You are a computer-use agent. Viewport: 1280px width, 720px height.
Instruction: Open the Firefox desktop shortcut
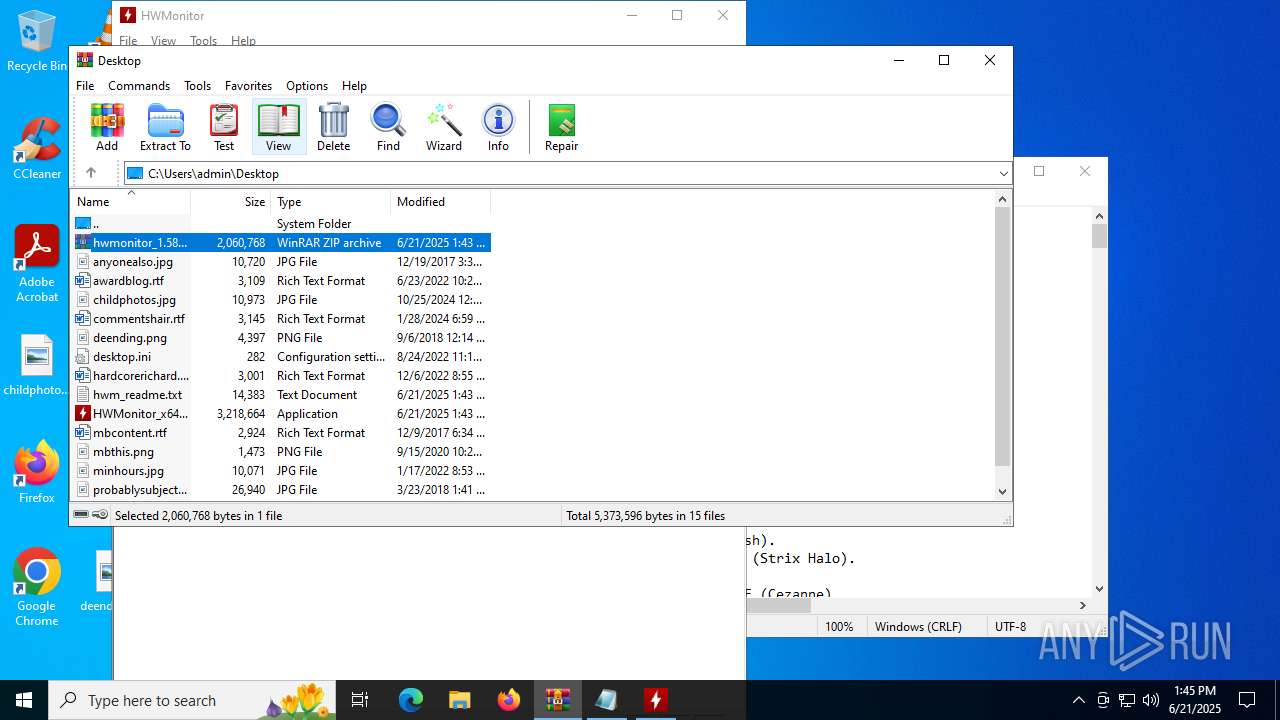click(x=37, y=472)
